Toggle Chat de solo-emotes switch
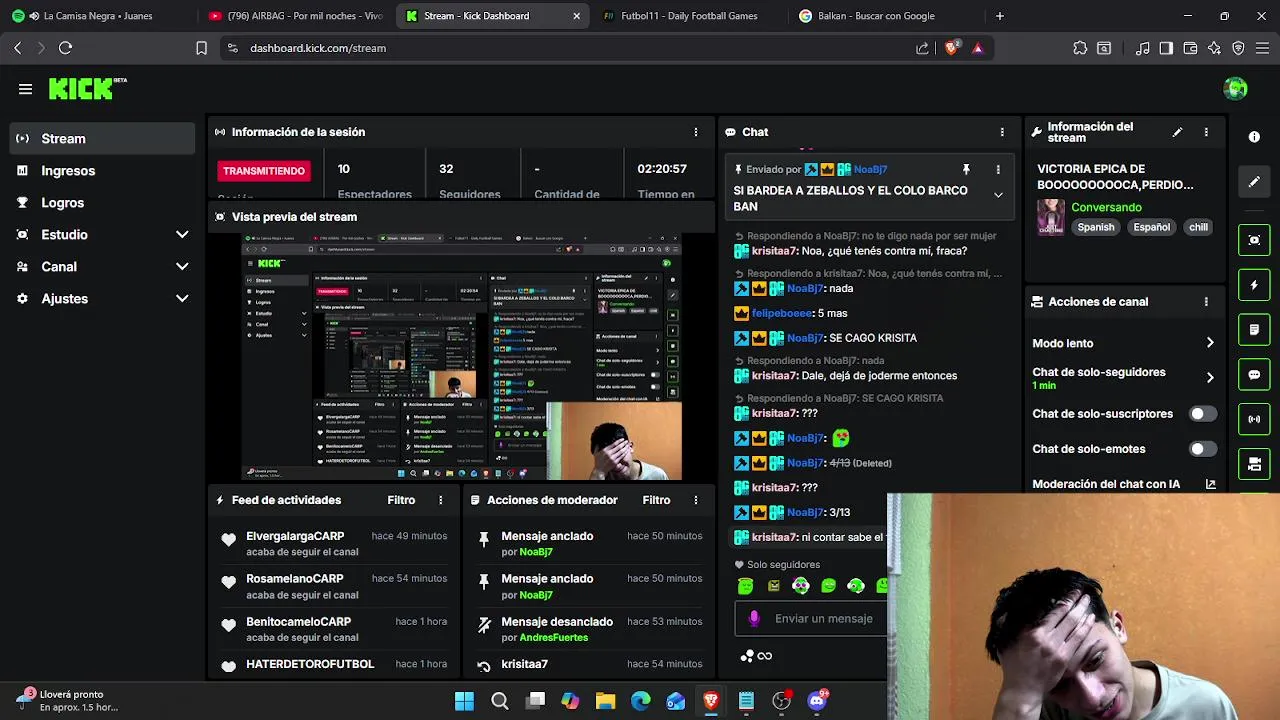This screenshot has width=1280, height=720. 1203,449
